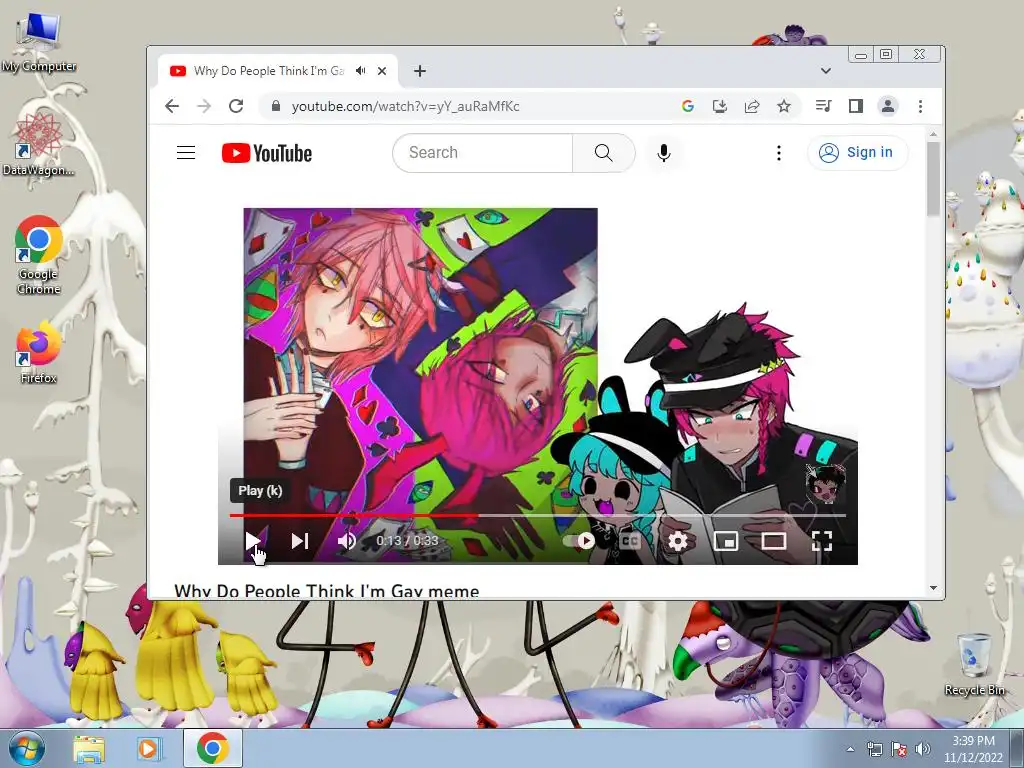Viewport: 1024px width, 768px height.
Task: Click the video title text
Action: [327, 590]
